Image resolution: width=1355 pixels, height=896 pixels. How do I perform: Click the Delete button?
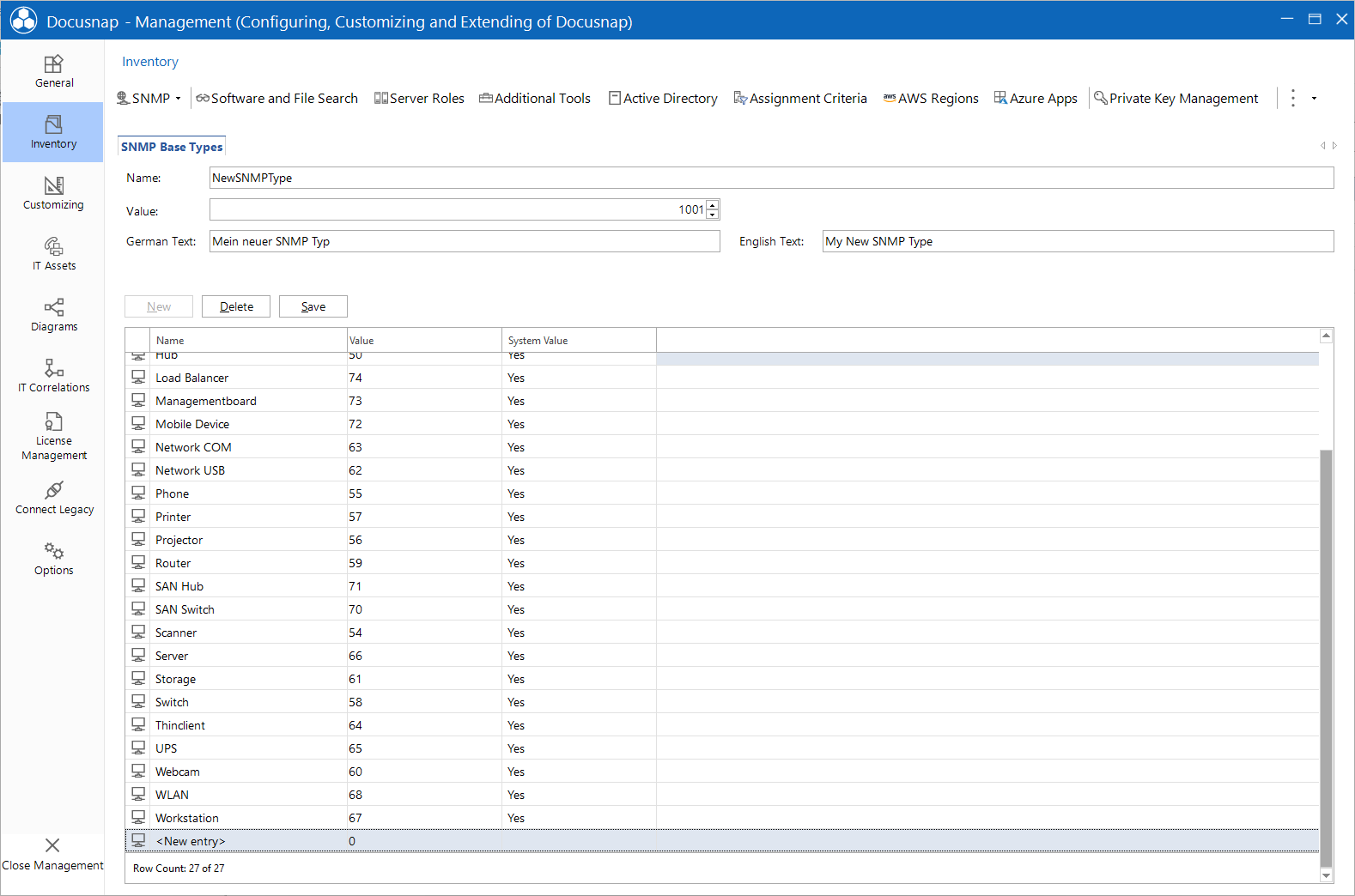click(236, 306)
